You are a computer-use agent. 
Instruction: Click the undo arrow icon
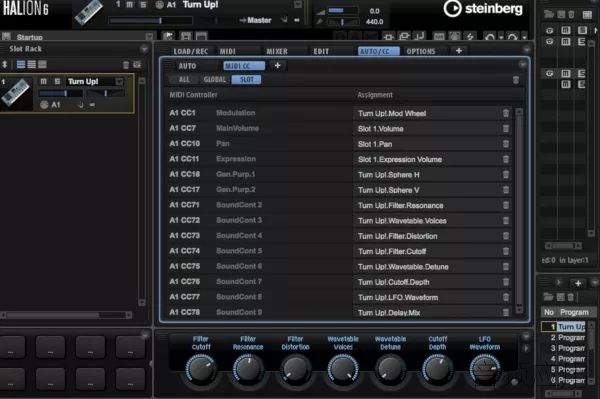pos(489,37)
